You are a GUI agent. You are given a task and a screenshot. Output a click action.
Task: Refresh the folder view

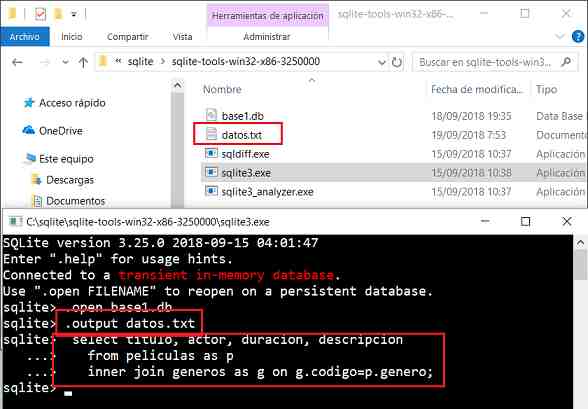[x=397, y=62]
